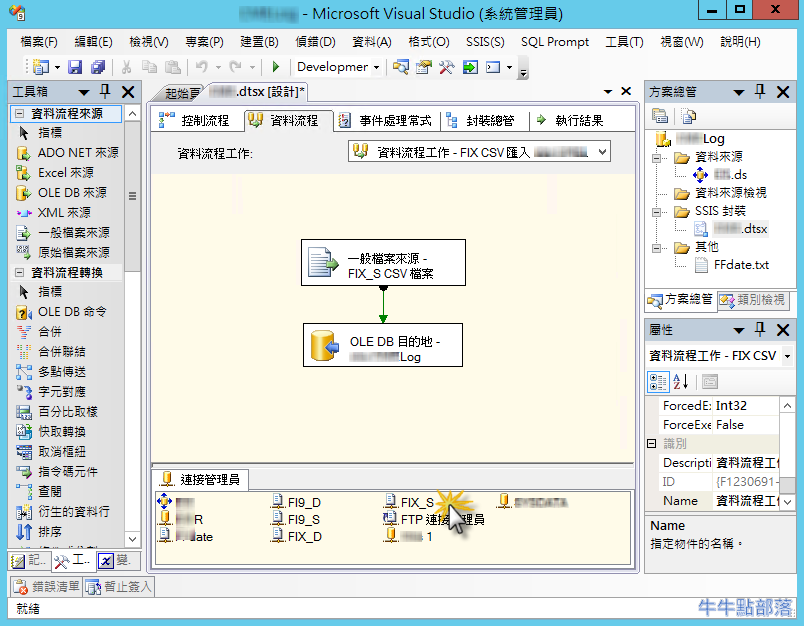804x626 pixels.
Task: Collapse the SSIS 封裝 folder node
Action: 657,211
